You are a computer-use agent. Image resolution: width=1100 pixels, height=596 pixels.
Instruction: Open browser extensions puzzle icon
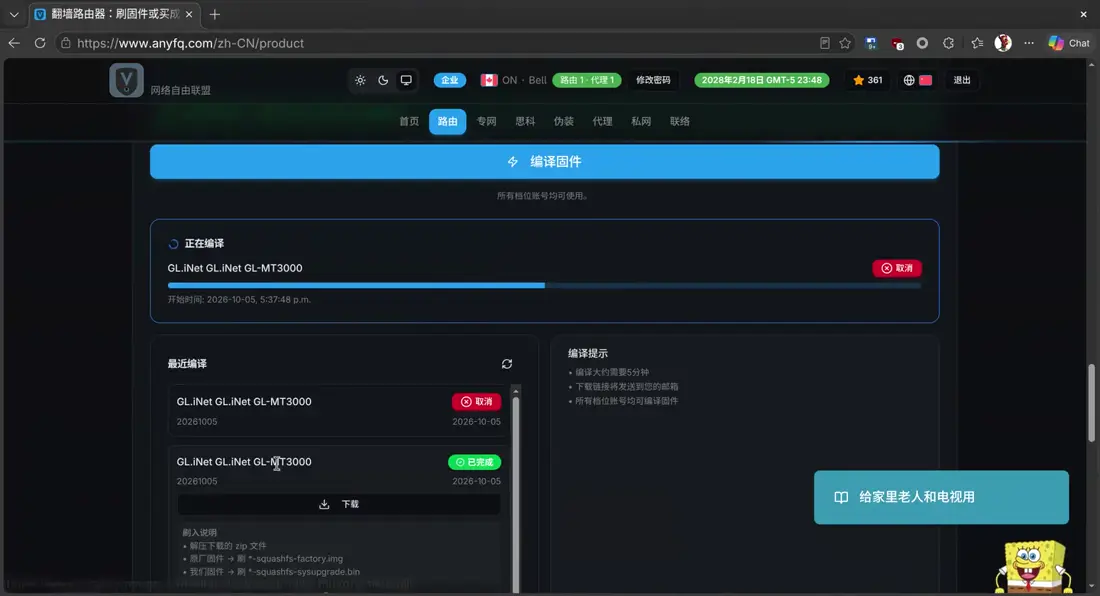pyautogui.click(x=948, y=43)
